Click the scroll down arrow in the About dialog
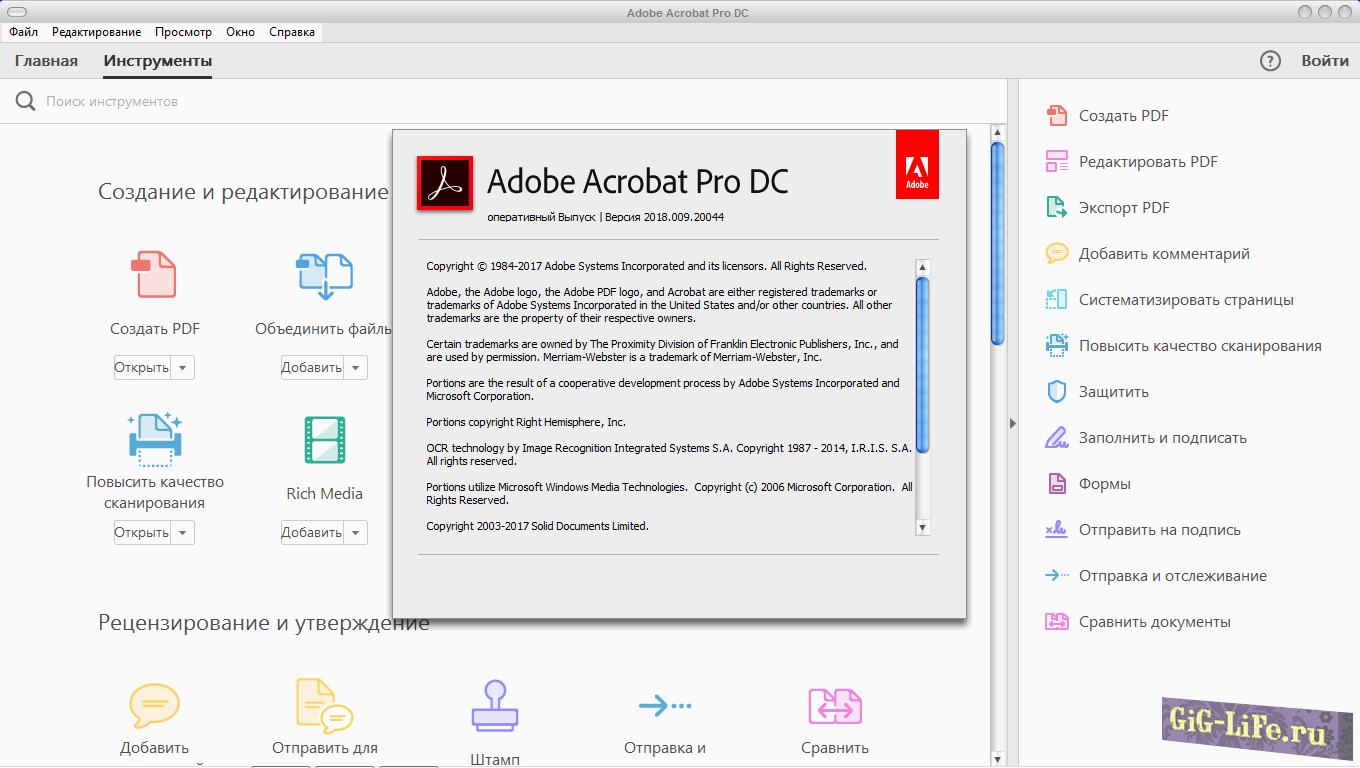1360x768 pixels. 922,527
